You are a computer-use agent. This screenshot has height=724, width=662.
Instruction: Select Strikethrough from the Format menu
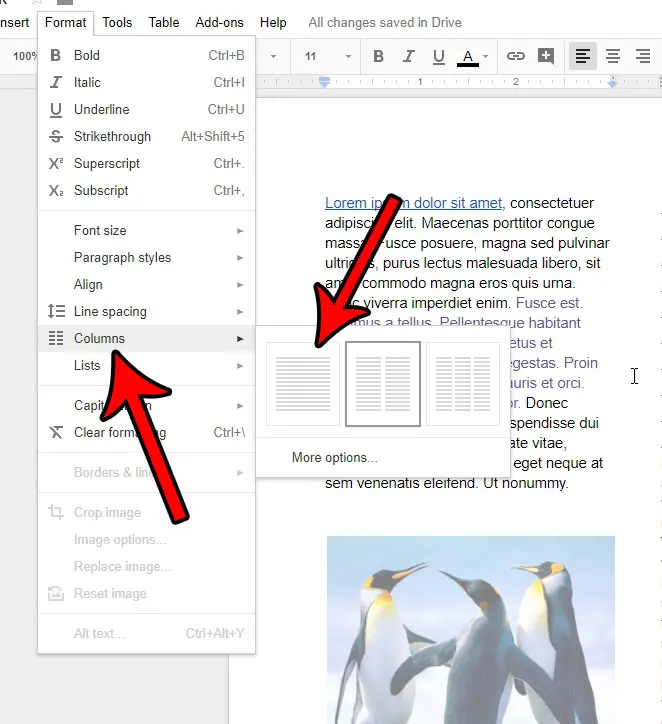click(x=112, y=136)
